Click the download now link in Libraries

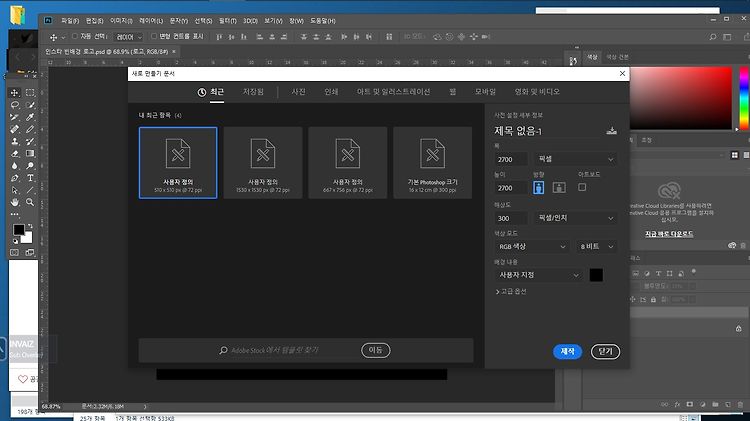pos(669,233)
